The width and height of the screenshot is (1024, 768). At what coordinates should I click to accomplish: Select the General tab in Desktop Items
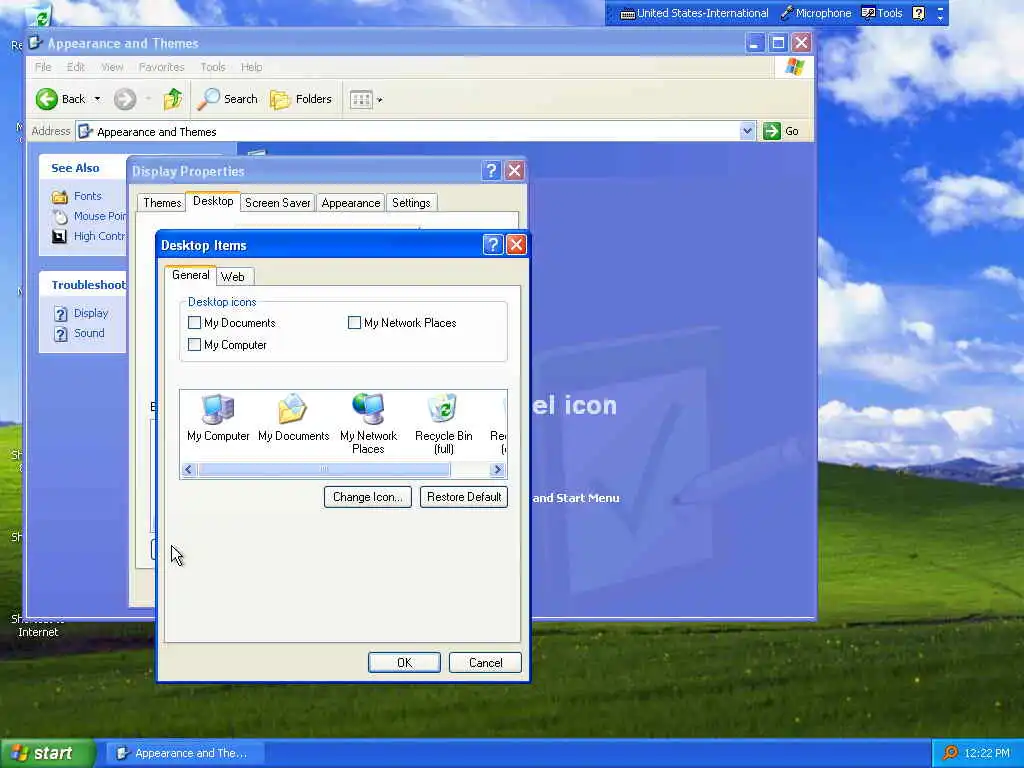point(191,275)
